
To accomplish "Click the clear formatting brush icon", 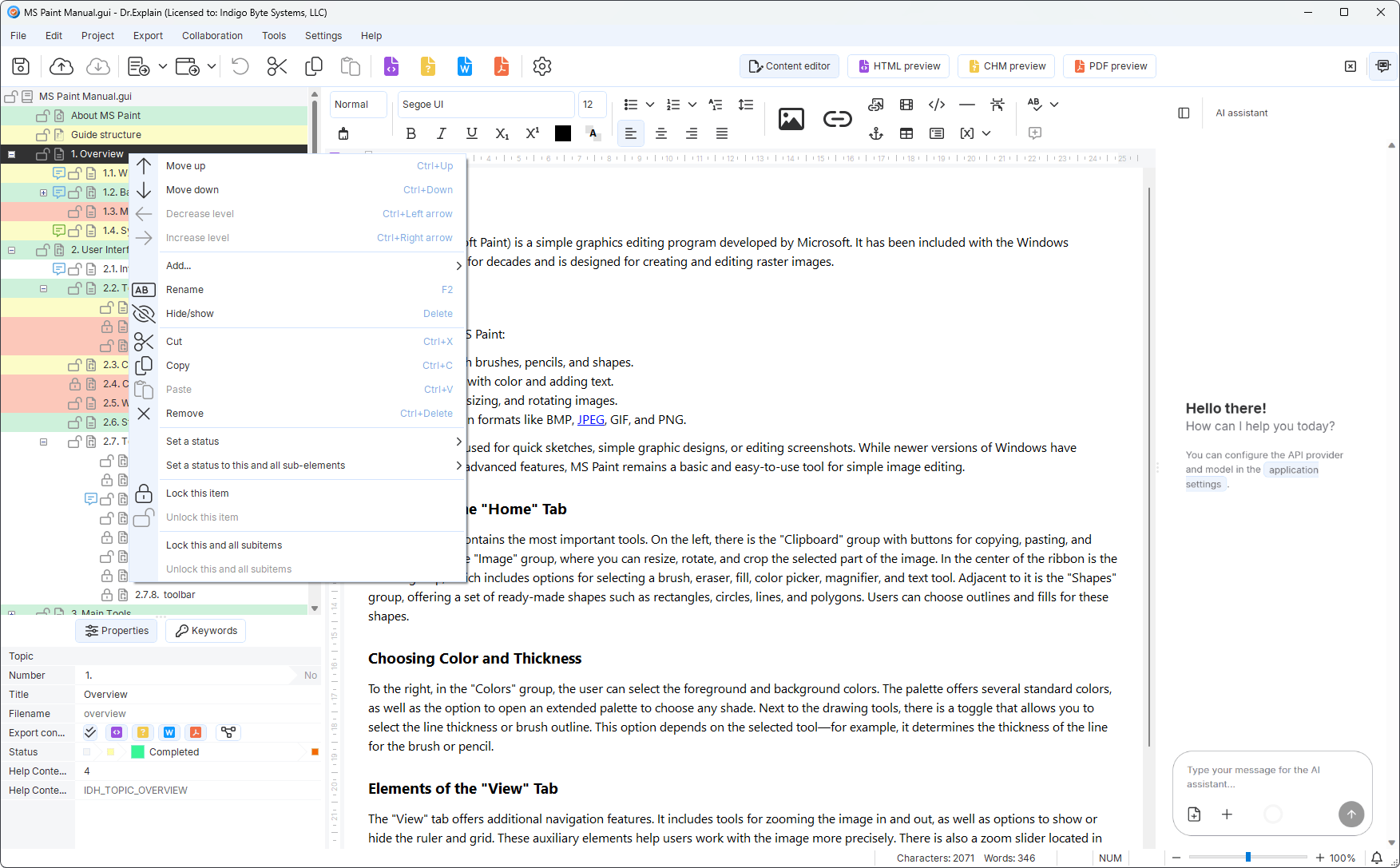I will 343,133.
